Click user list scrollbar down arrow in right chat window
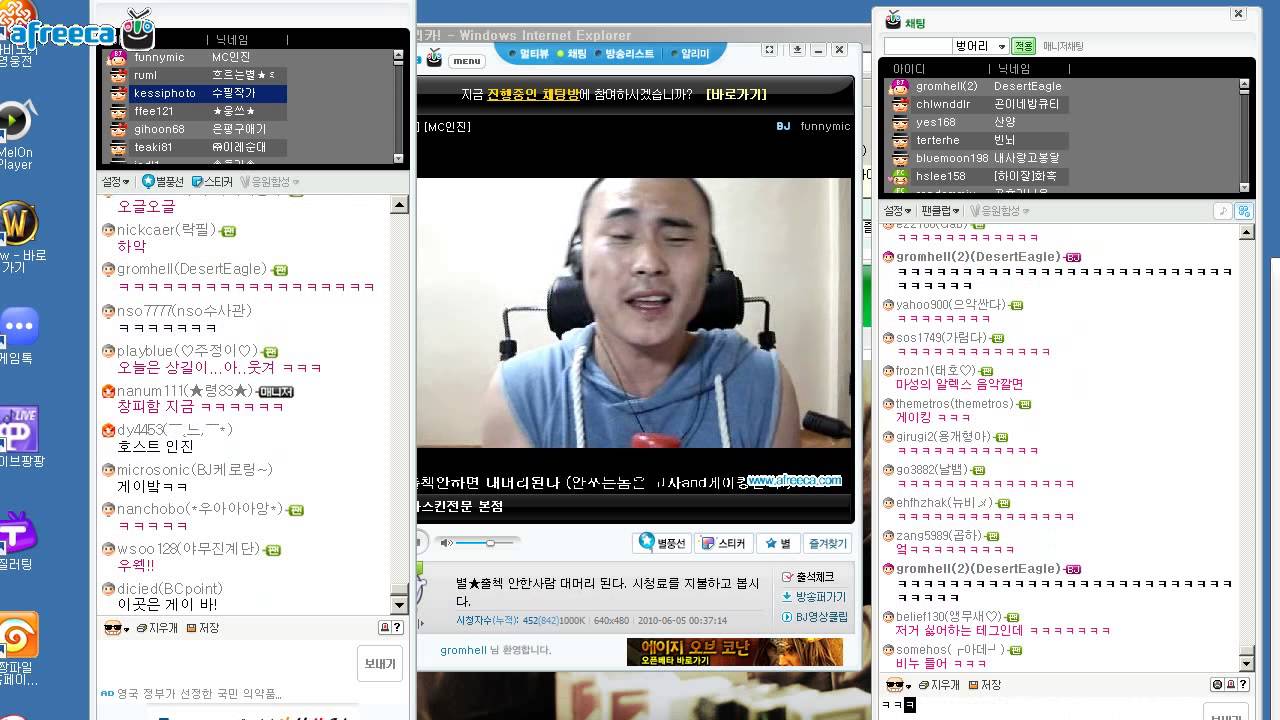1280x720 pixels. (x=1245, y=187)
